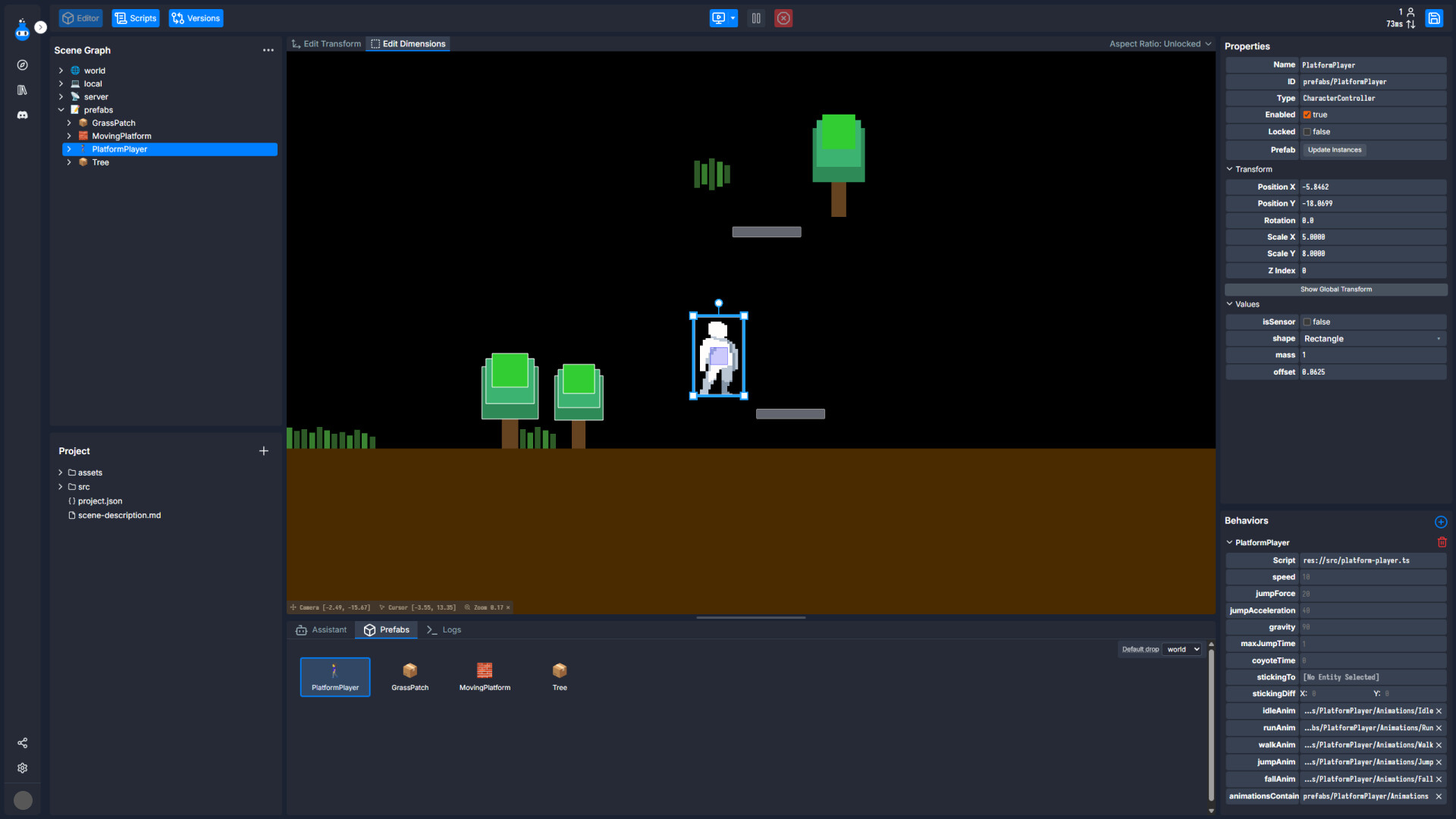This screenshot has height=819, width=1456.
Task: Open the Logs tab in bottom panel
Action: 444,629
